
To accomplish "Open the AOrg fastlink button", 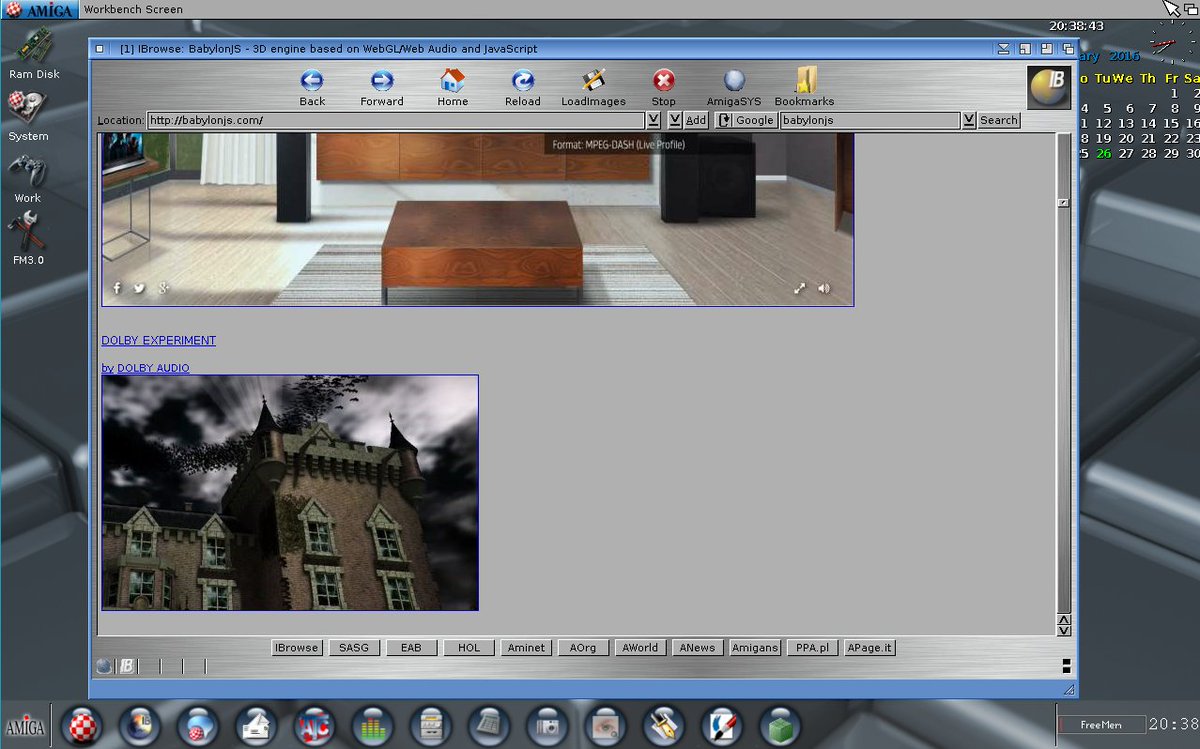I will [x=583, y=648].
